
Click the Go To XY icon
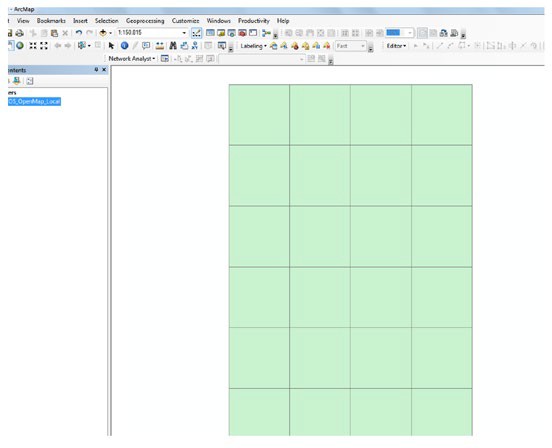[x=195, y=45]
